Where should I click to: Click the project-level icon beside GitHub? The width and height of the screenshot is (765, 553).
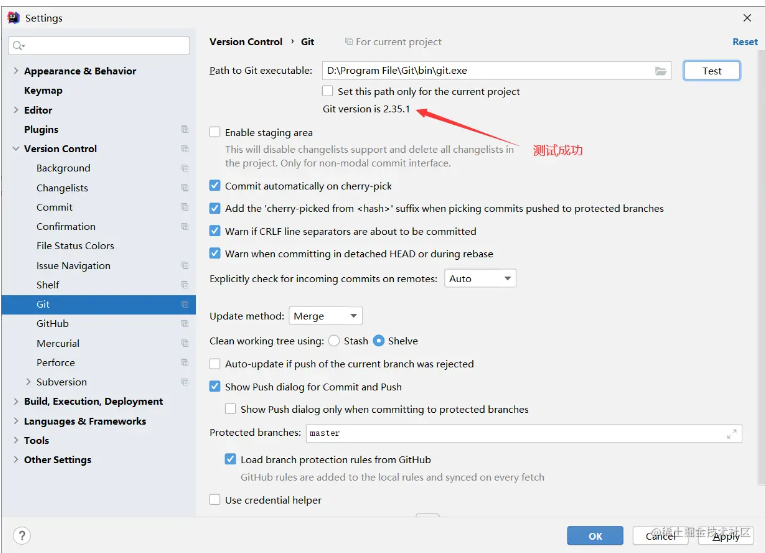click(x=185, y=324)
